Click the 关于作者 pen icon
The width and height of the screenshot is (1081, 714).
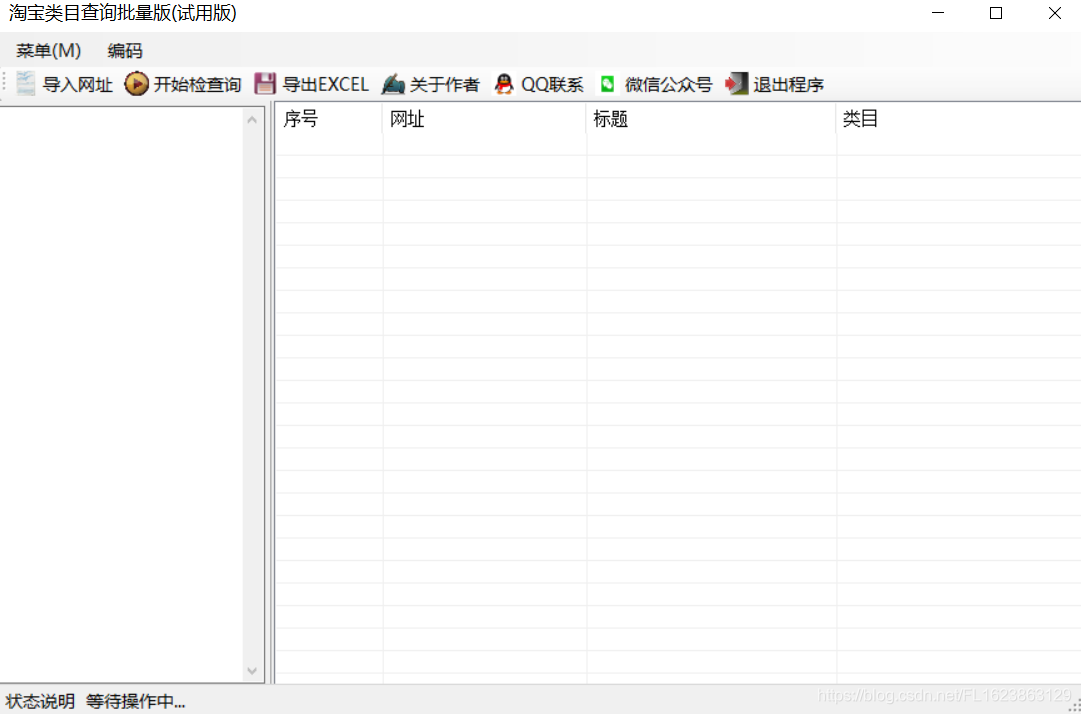coord(393,84)
